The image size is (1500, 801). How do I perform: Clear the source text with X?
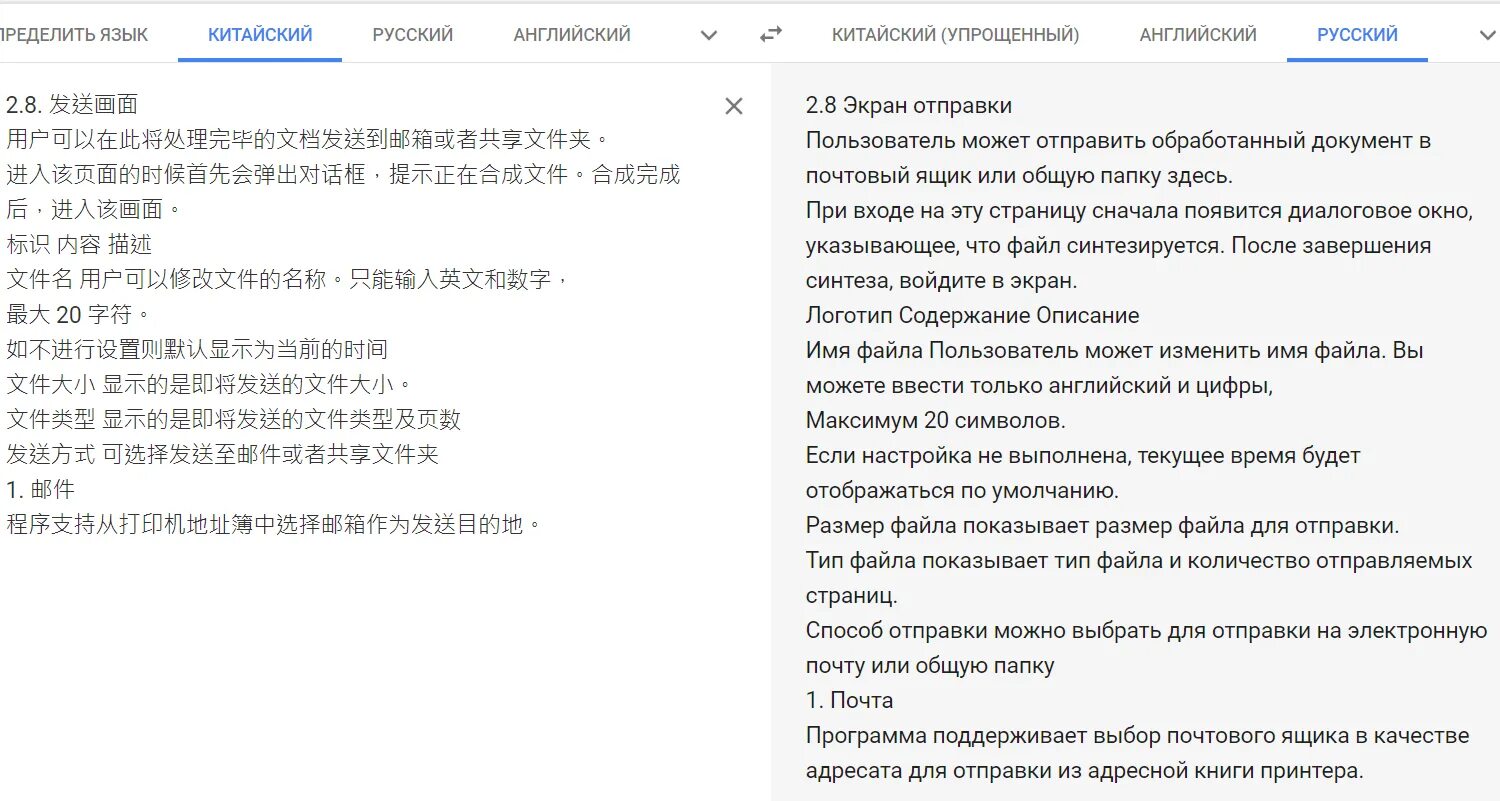[734, 106]
